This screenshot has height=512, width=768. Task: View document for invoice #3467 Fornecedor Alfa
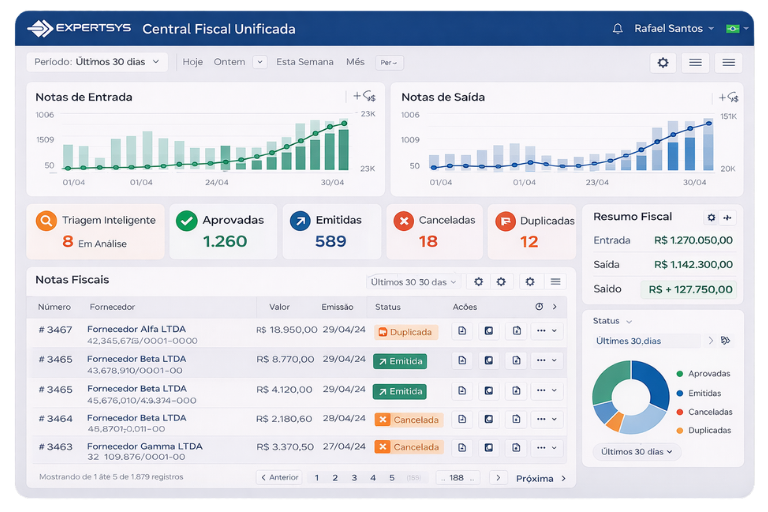coord(462,331)
